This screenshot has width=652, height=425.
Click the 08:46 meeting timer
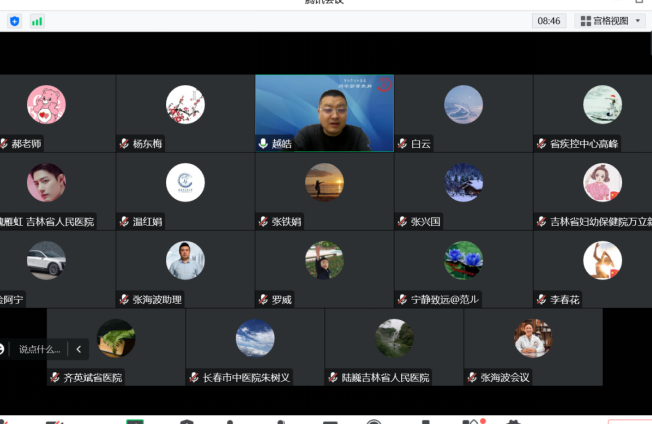point(549,20)
